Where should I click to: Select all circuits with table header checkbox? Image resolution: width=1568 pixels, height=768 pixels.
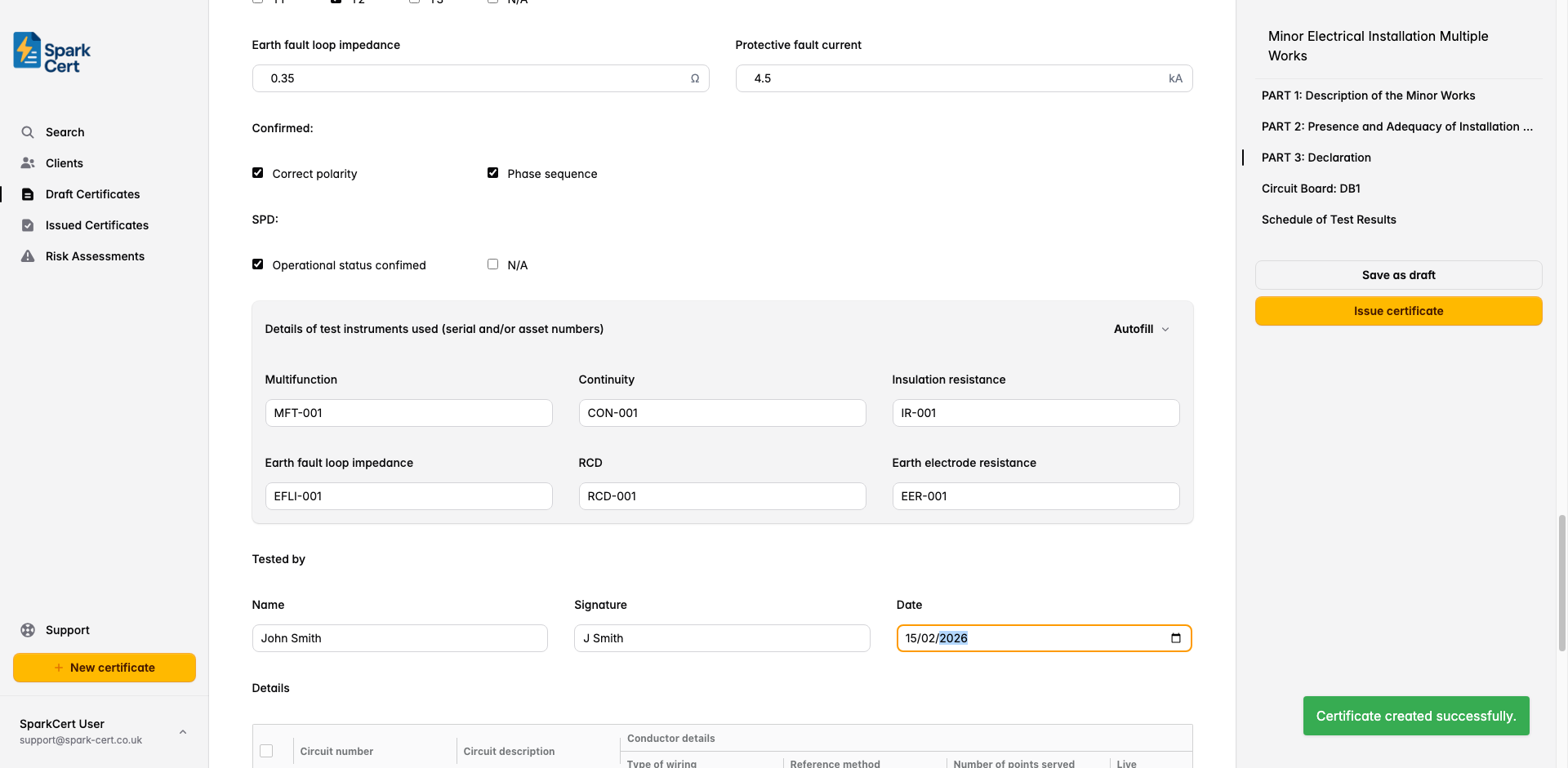pos(266,751)
